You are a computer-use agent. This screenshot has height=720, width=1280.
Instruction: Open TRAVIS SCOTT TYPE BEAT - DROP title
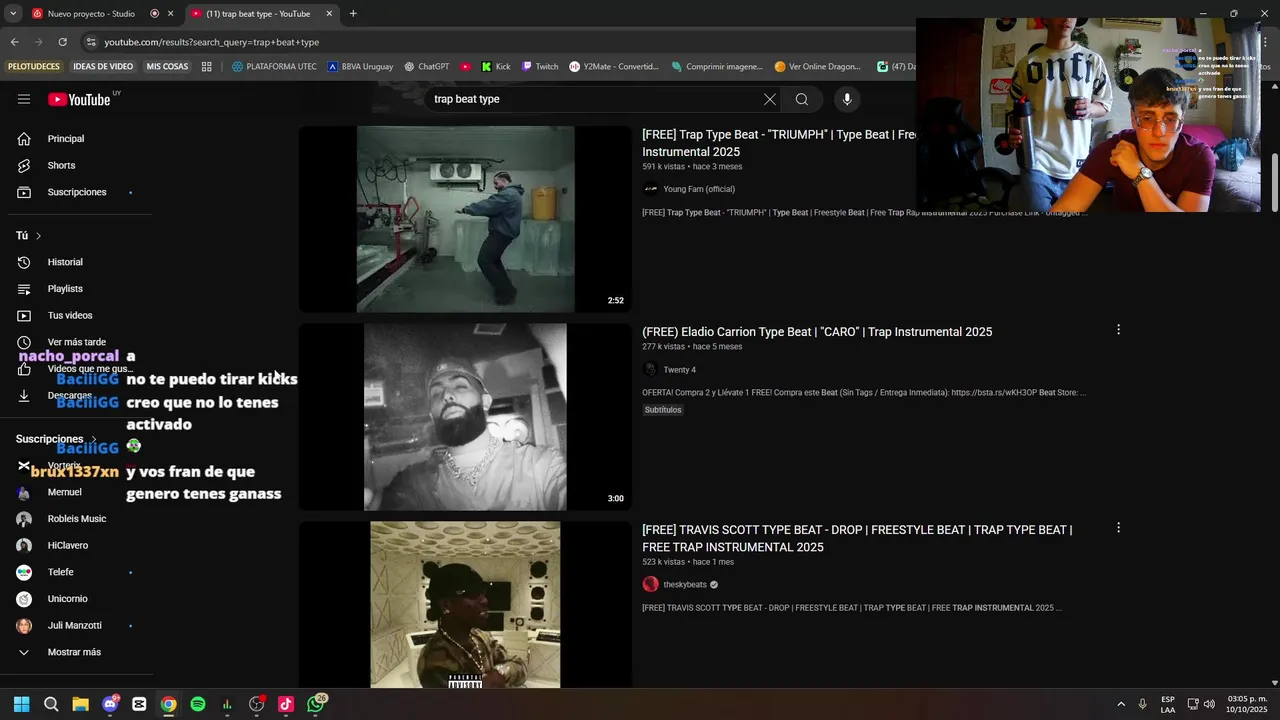pos(857,538)
